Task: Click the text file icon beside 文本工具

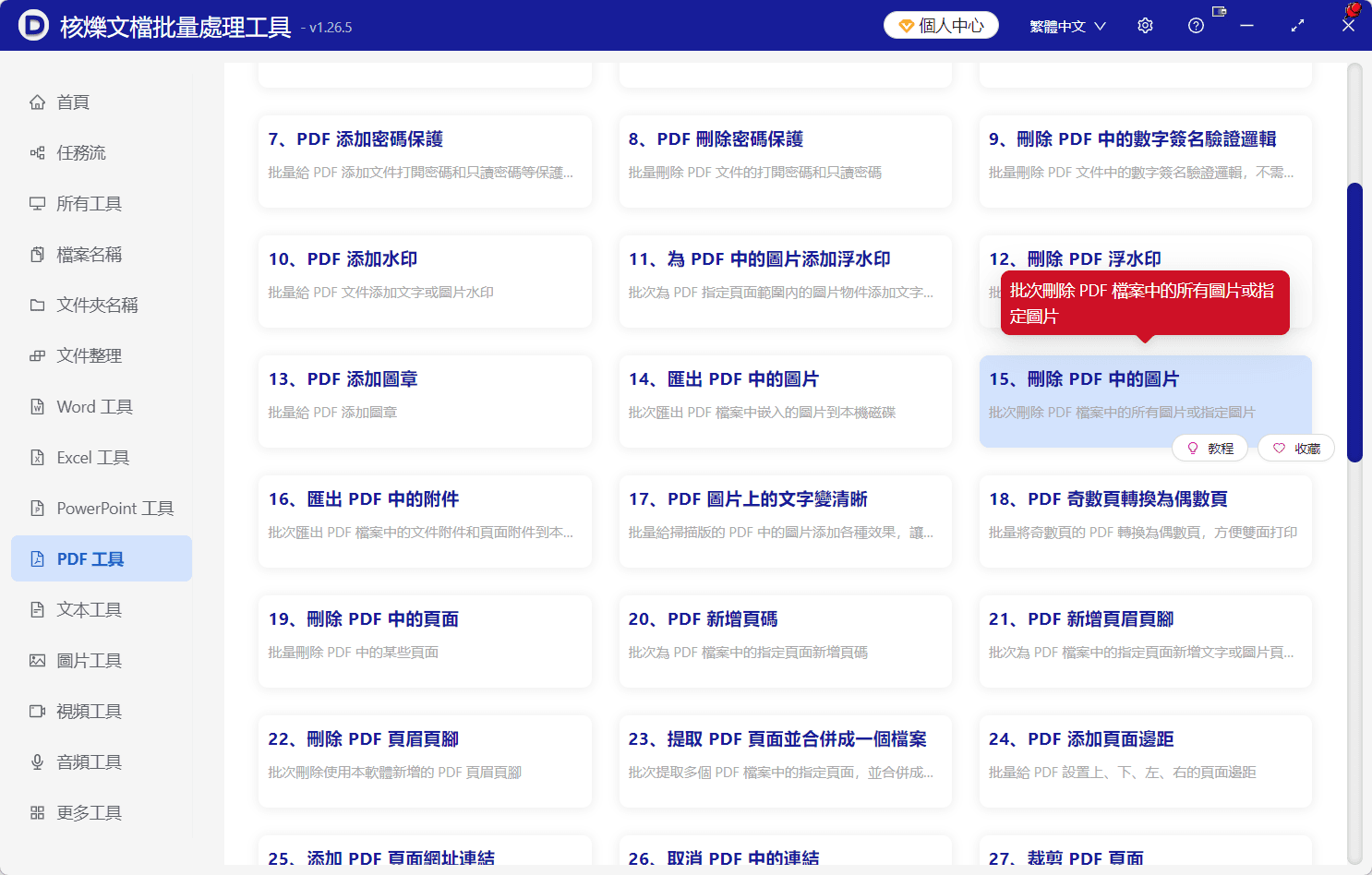Action: [37, 610]
